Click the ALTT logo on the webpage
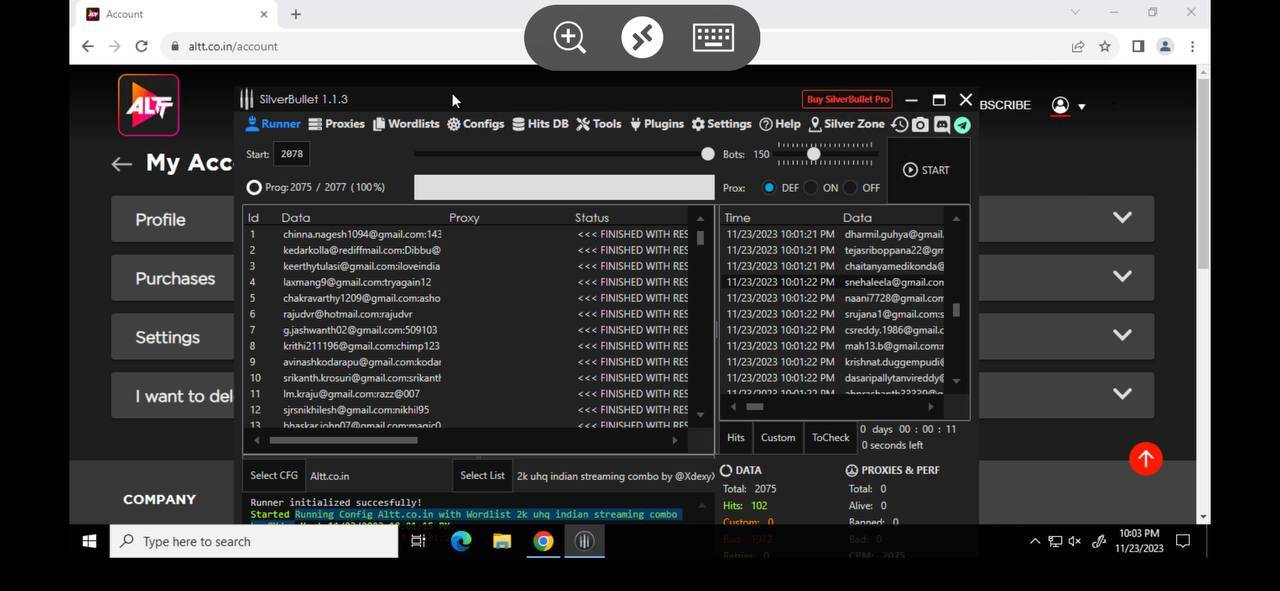Viewport: 1280px width, 591px height. 149,105
